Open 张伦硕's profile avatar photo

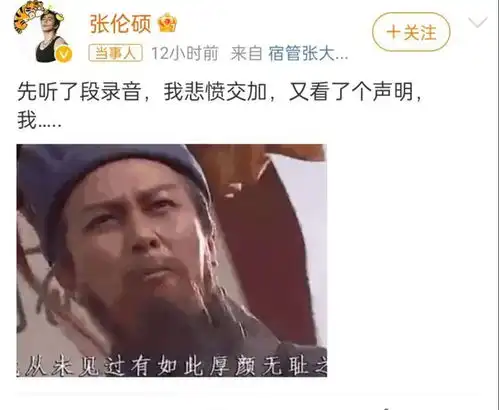point(43,32)
